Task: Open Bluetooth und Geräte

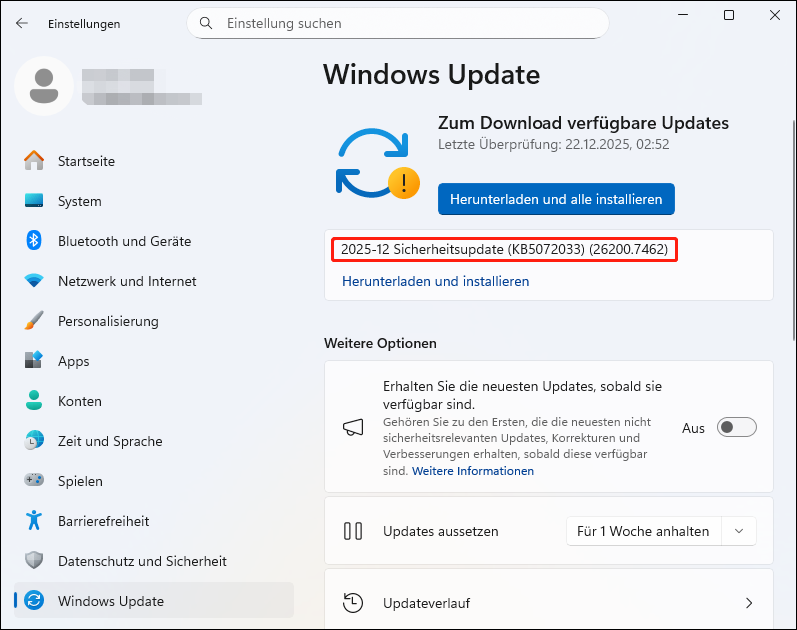Action: click(x=154, y=241)
